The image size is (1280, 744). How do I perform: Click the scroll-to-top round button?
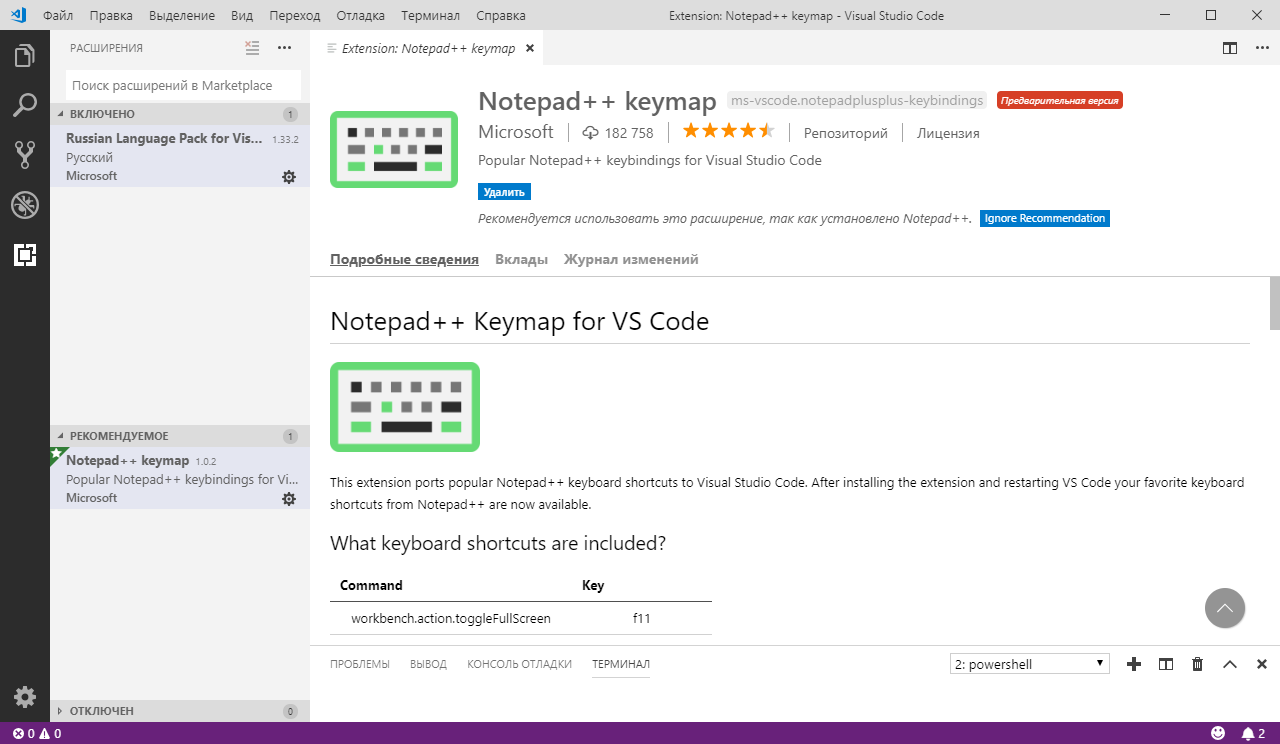click(1225, 608)
